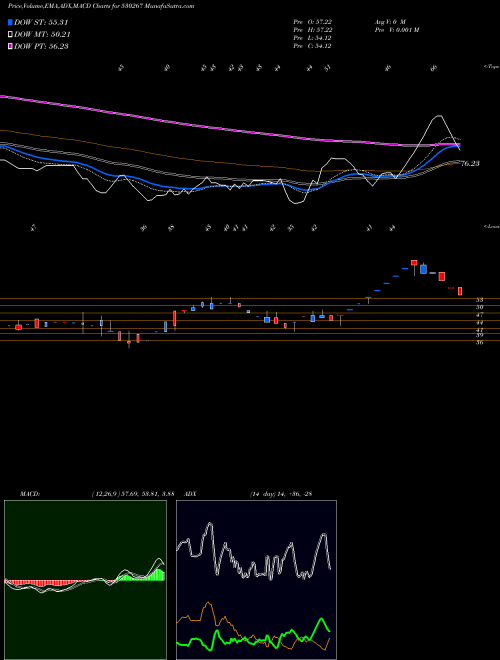Click the 'Pre H: 57.22' high value
Viewport: 500px width, 660px height.
pyautogui.click(x=312, y=30)
